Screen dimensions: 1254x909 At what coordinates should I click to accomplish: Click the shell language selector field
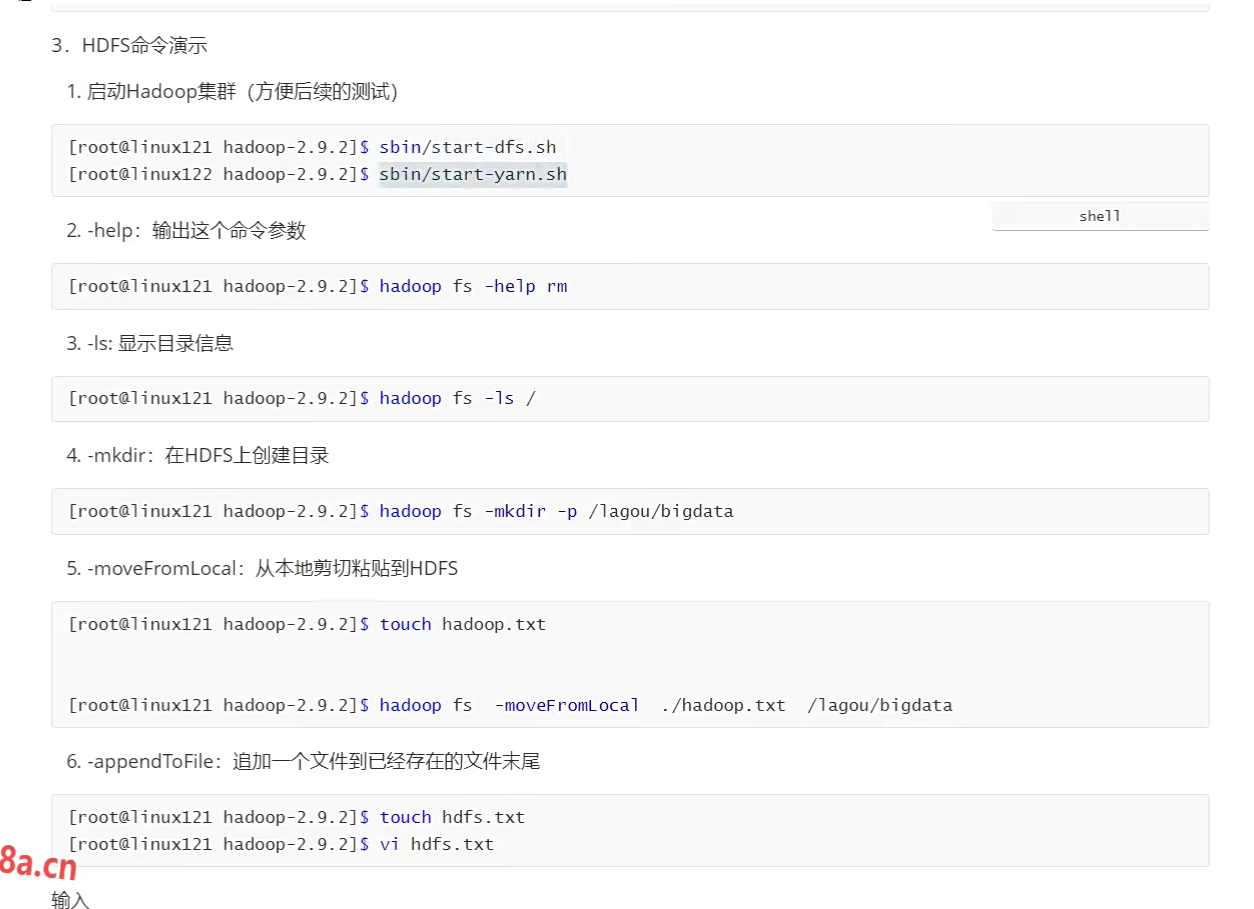tap(1099, 216)
